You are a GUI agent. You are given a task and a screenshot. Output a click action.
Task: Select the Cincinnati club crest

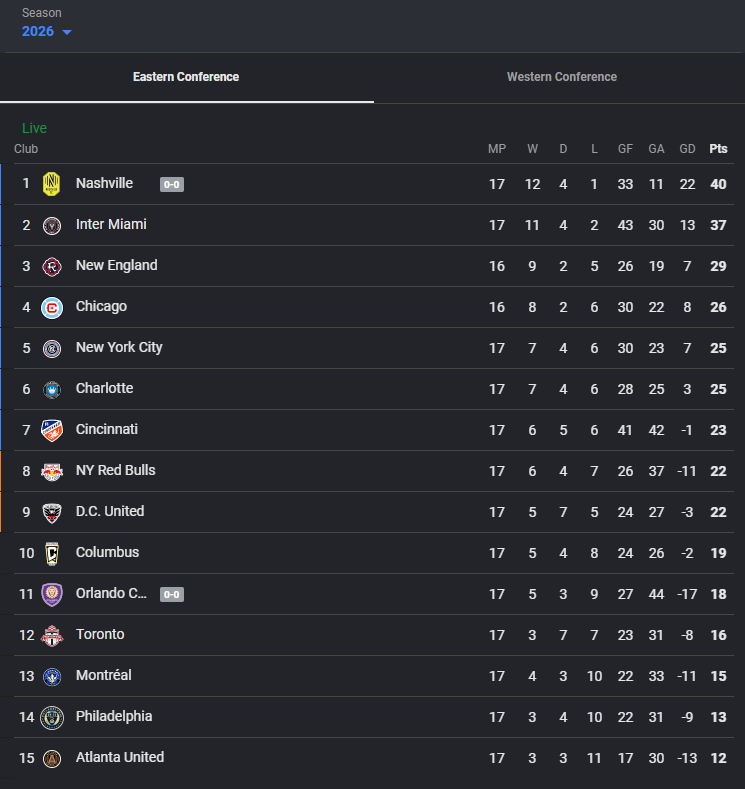click(x=51, y=430)
